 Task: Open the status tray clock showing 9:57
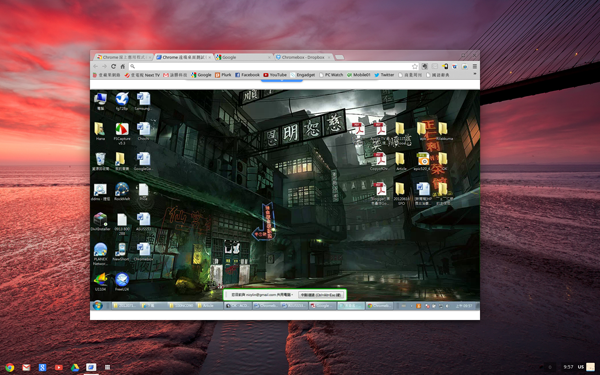[568, 367]
